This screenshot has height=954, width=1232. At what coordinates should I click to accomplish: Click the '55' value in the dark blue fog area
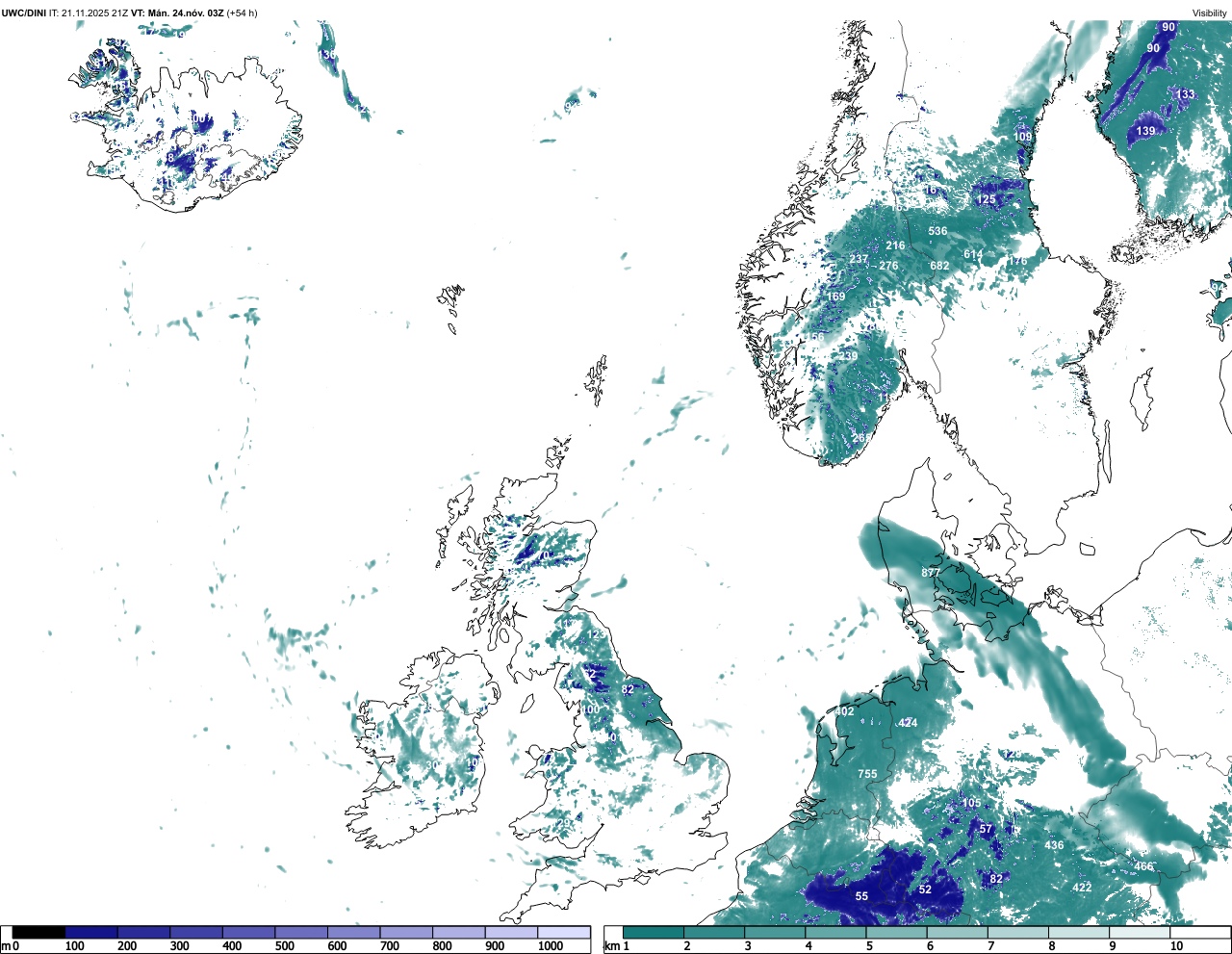point(861,896)
